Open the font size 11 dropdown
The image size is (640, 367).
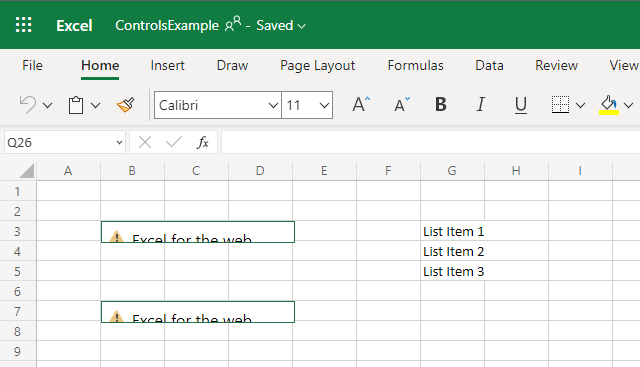point(324,105)
